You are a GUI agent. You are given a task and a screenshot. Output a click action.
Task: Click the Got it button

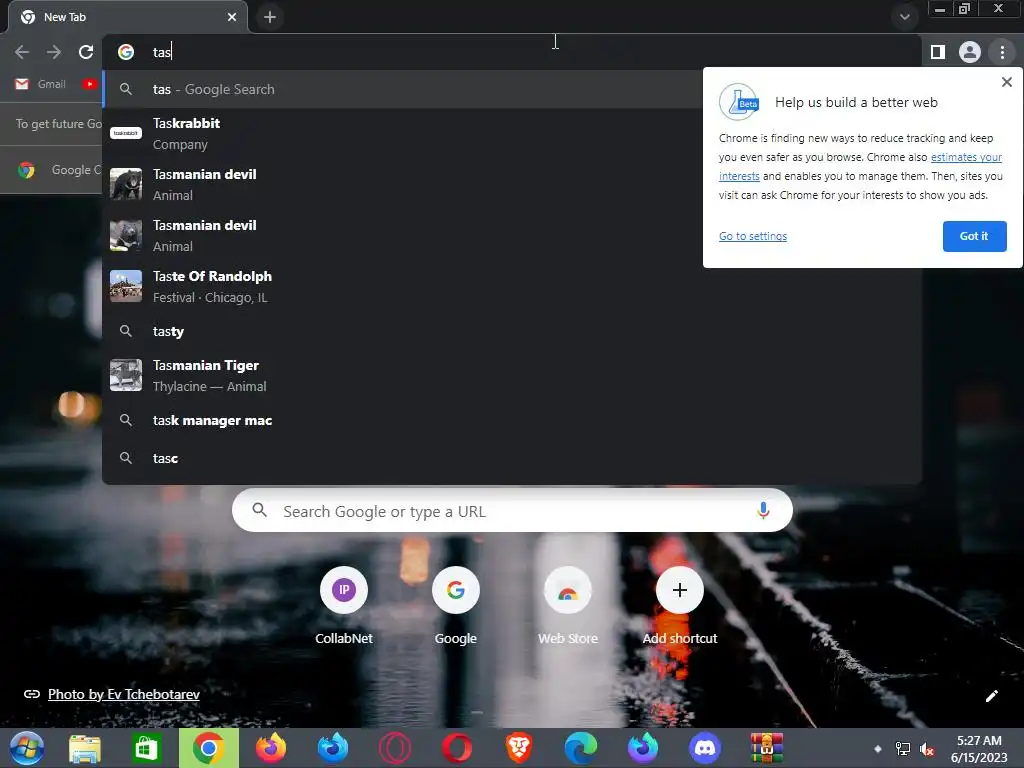click(974, 236)
